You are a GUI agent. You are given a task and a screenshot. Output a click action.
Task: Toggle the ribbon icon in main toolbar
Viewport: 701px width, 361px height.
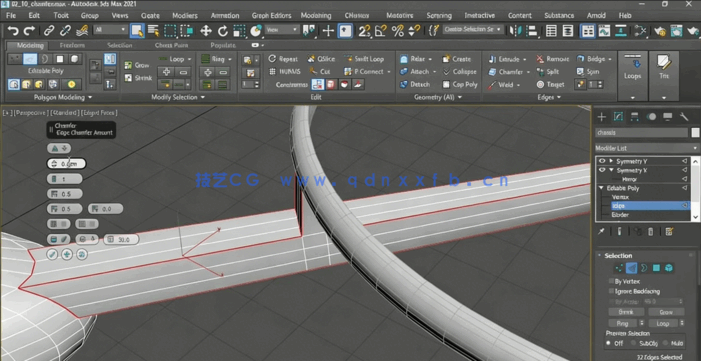click(587, 31)
